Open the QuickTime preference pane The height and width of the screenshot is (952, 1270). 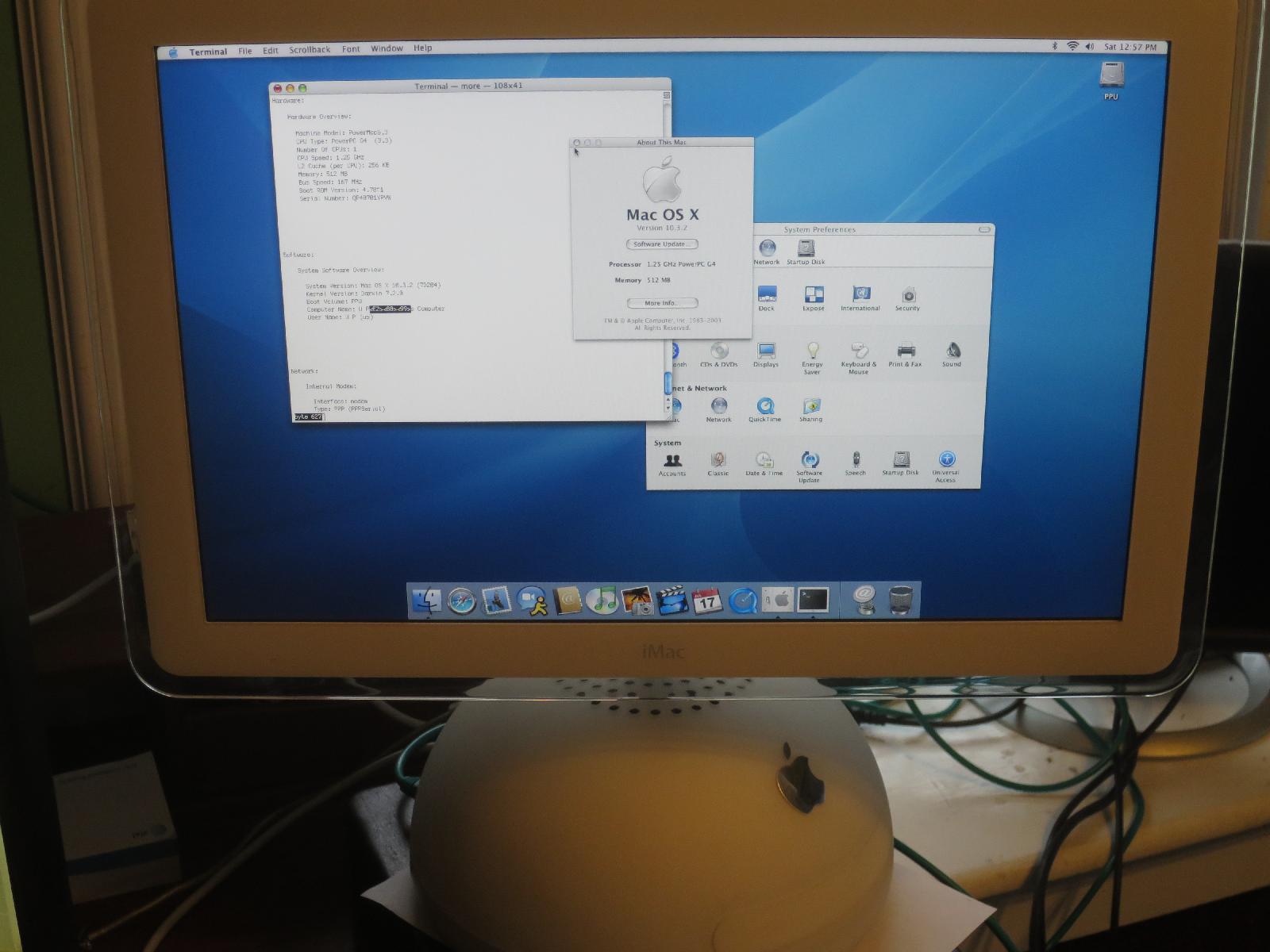(x=764, y=409)
